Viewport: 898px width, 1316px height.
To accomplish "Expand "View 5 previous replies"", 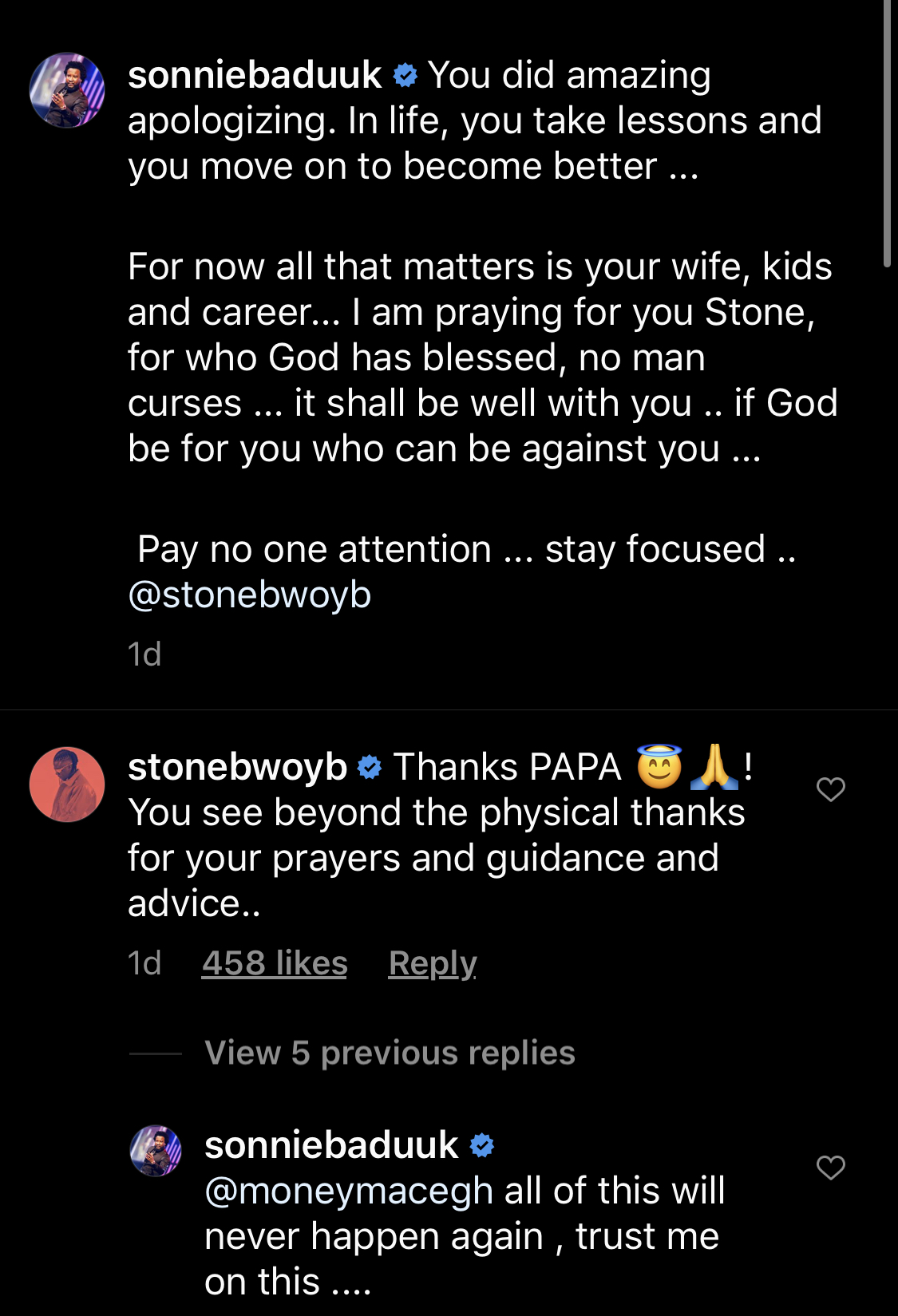I will [390, 1053].
